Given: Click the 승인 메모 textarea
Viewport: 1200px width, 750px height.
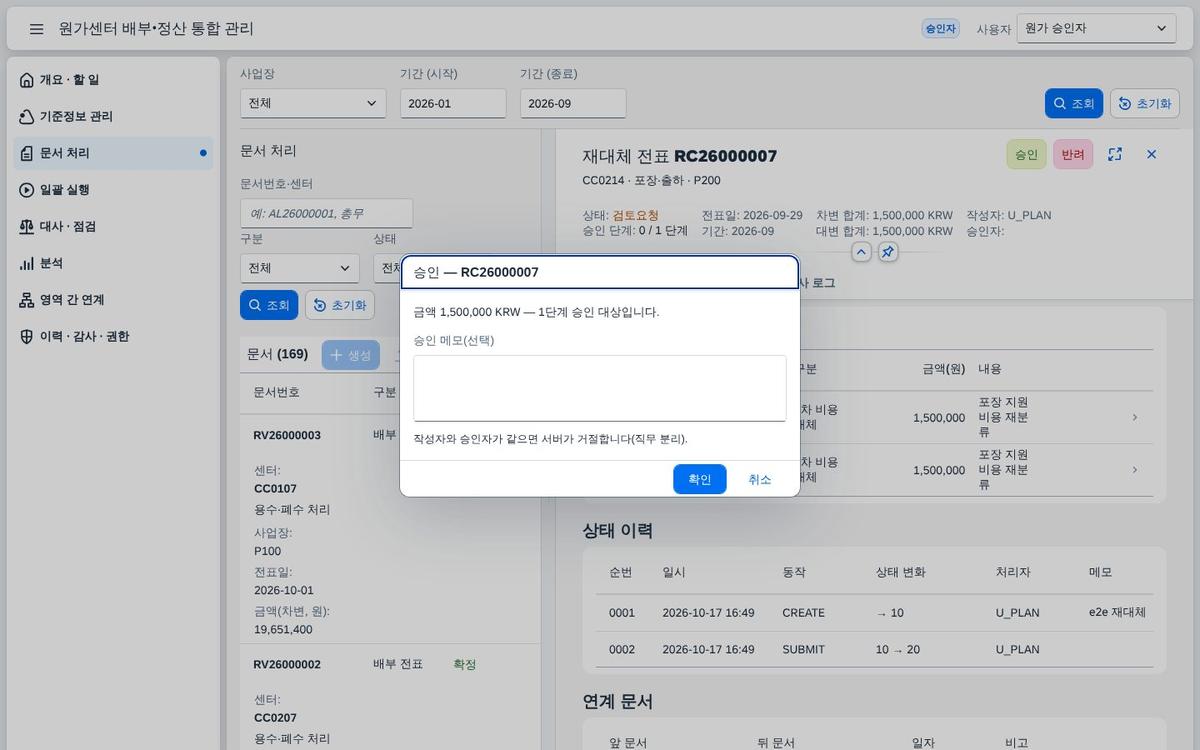Looking at the screenshot, I should (600, 388).
